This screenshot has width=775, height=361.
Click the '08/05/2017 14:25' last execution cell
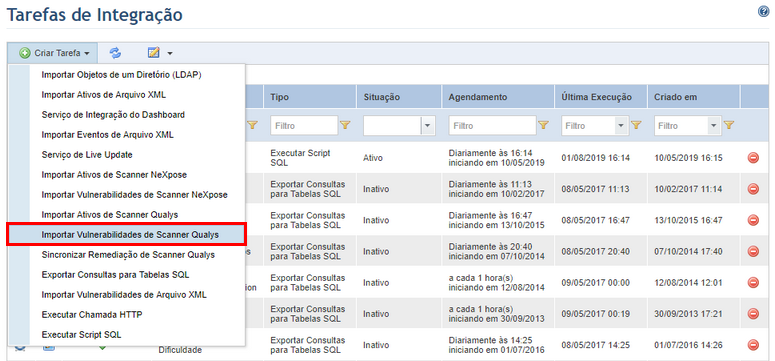pyautogui.click(x=596, y=345)
